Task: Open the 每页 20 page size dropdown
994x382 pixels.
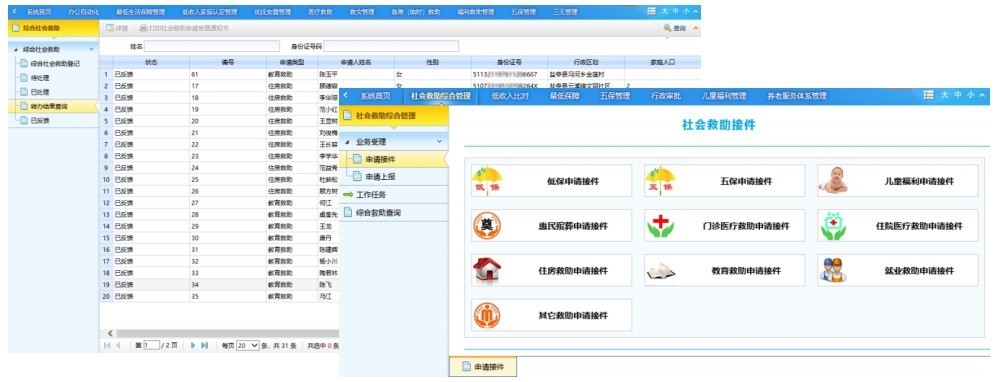Action: click(247, 345)
